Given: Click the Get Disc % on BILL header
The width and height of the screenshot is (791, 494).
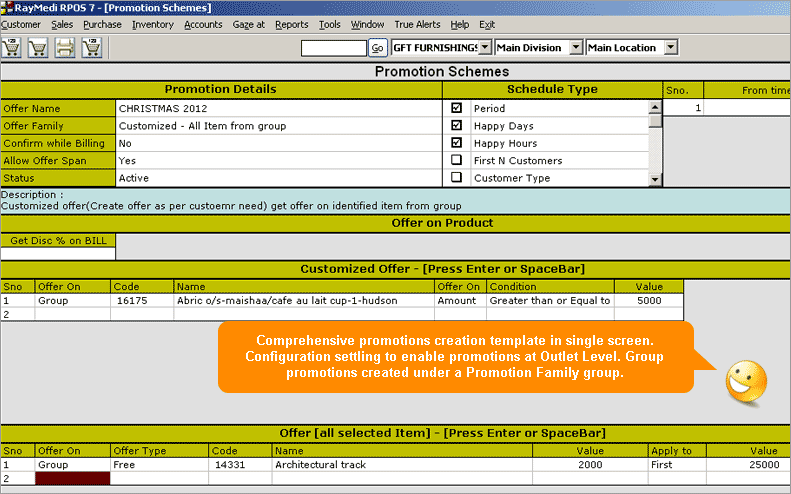Looking at the screenshot, I should 58,240.
